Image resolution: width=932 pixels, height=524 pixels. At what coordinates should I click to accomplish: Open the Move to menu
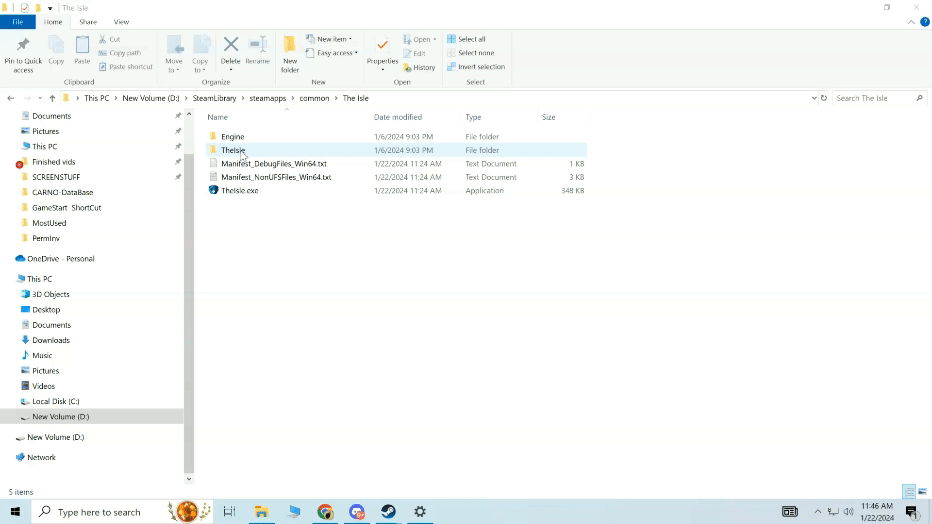[x=174, y=55]
